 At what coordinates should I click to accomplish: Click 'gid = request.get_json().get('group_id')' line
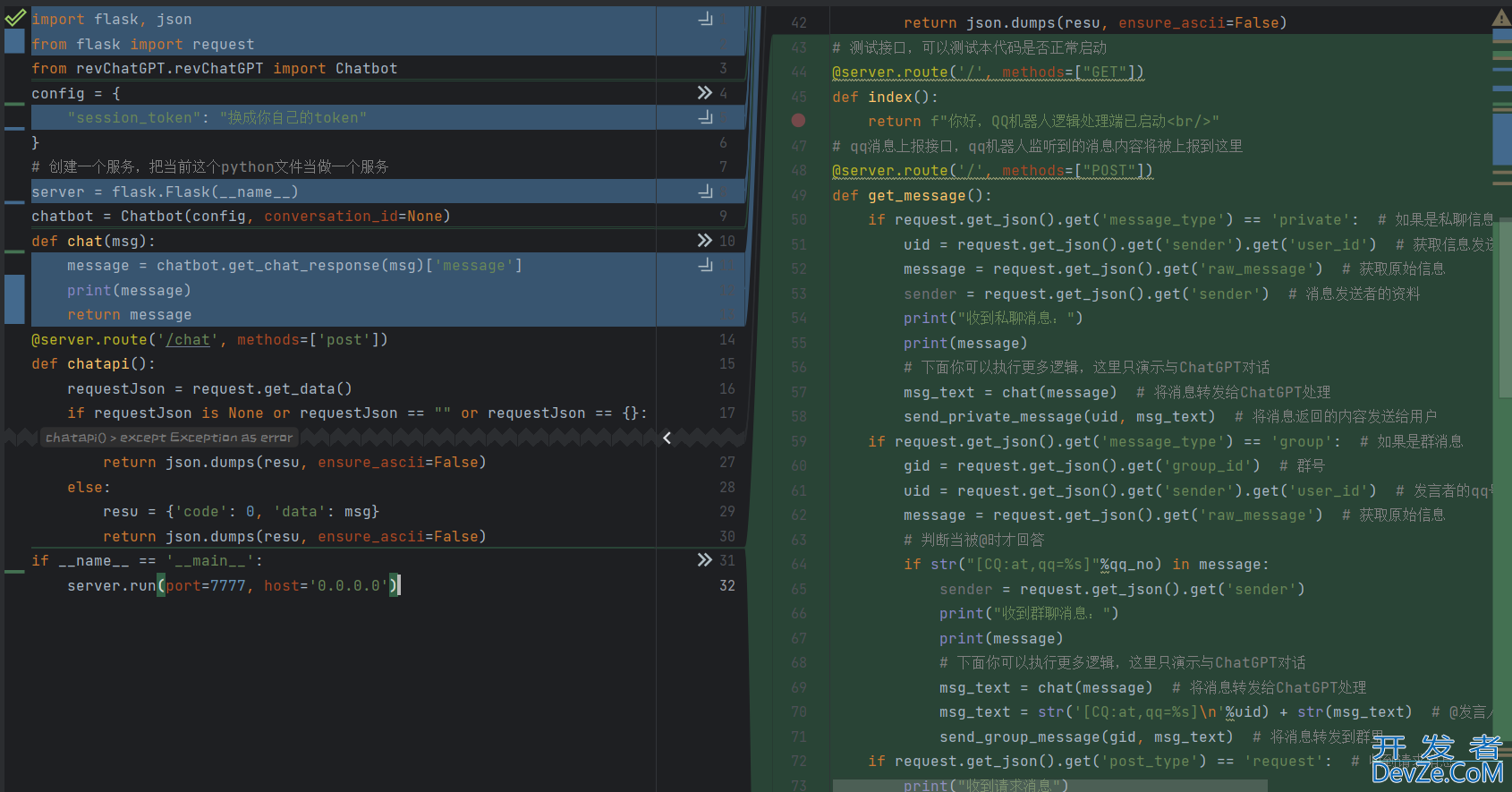(1082, 465)
